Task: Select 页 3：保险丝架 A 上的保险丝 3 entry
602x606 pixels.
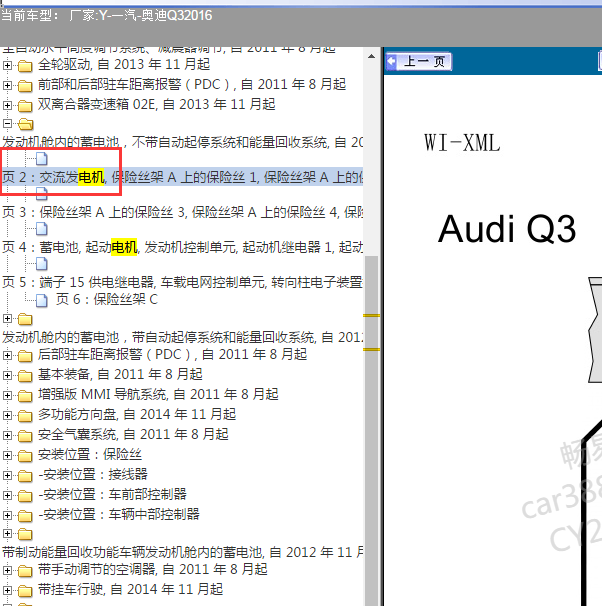Action: tap(182, 212)
